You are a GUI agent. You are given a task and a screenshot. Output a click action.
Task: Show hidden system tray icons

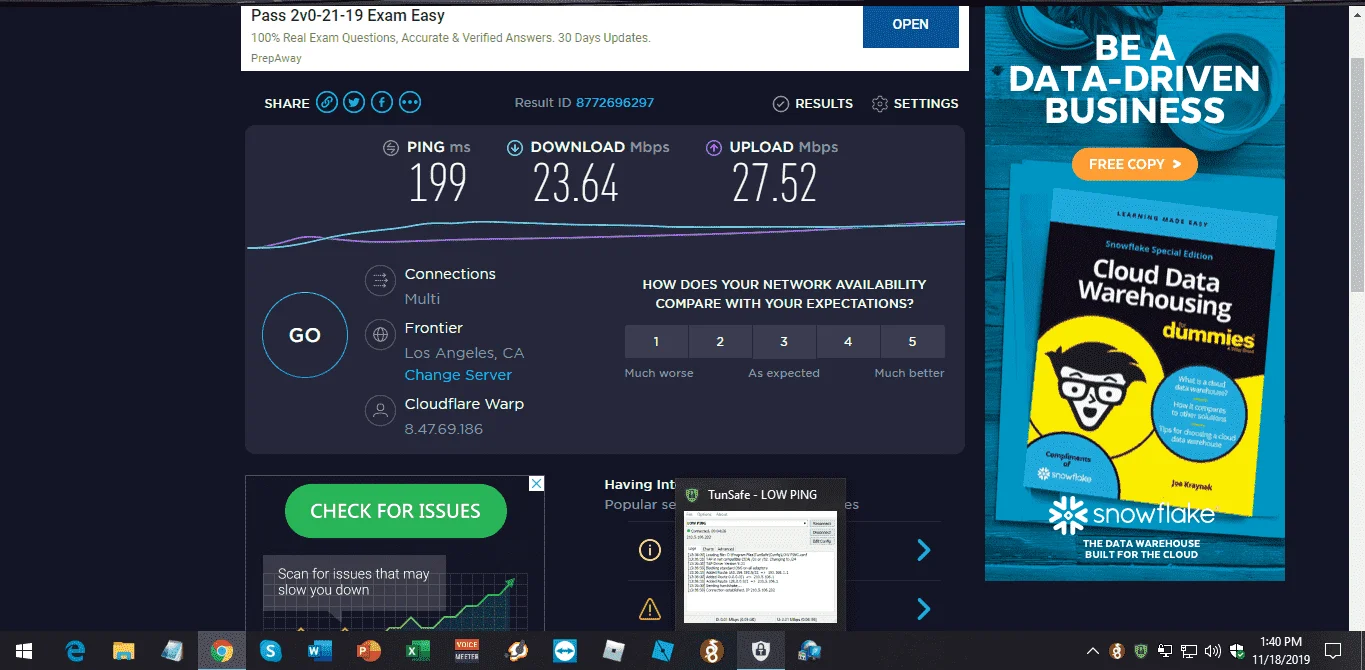1092,651
